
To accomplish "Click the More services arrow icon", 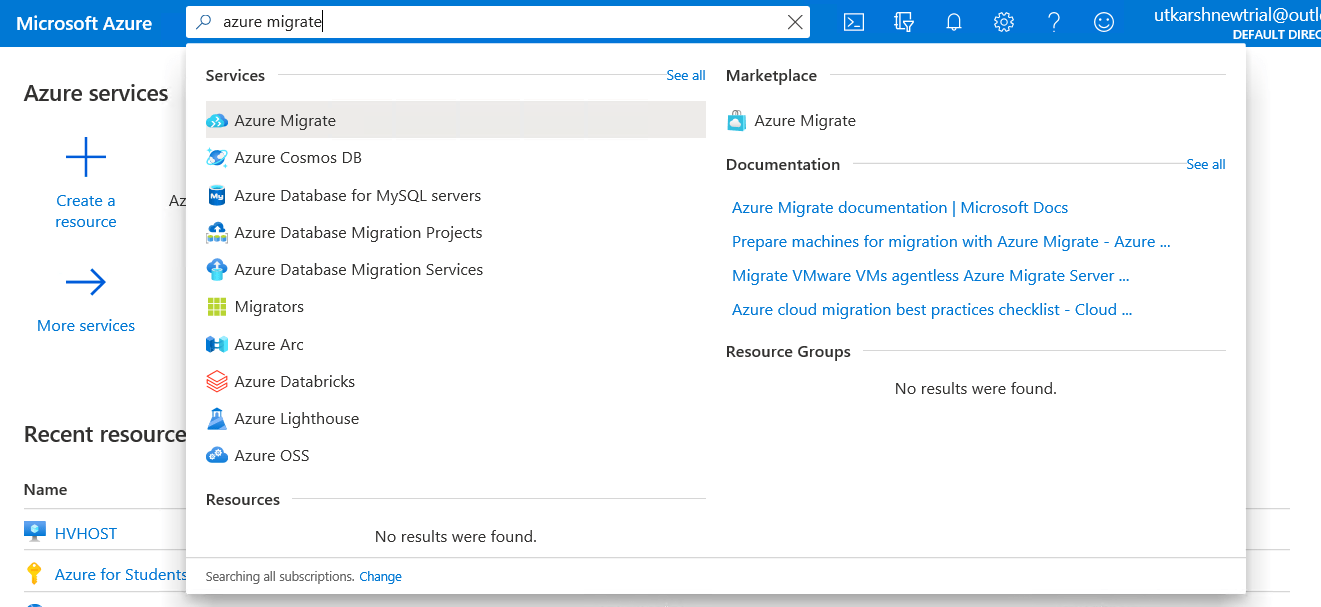I will point(85,283).
